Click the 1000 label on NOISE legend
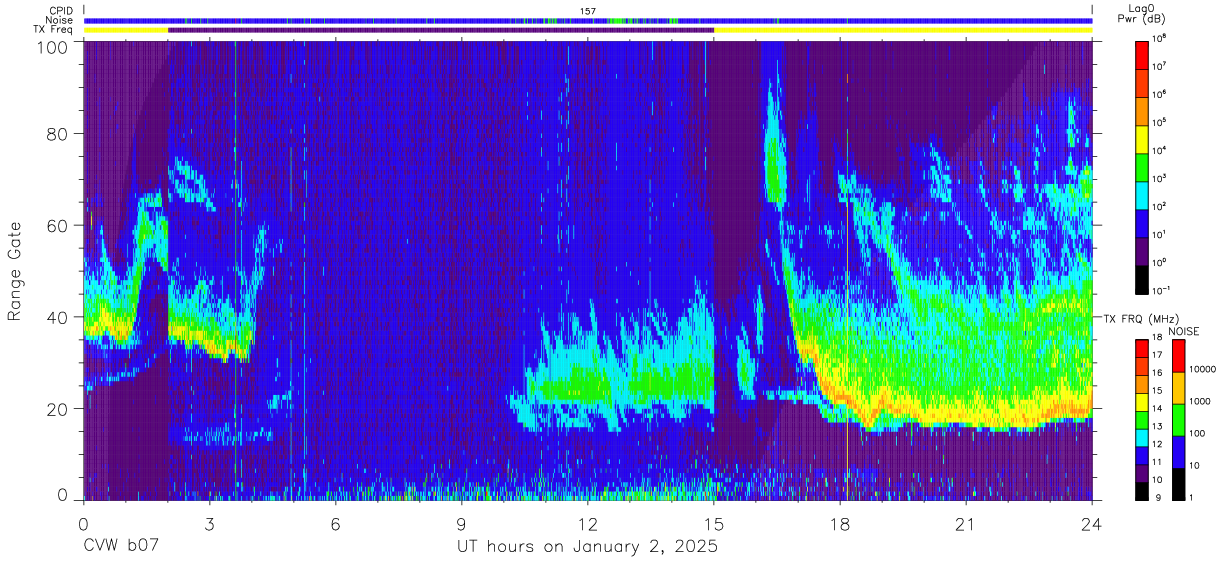 (1200, 402)
